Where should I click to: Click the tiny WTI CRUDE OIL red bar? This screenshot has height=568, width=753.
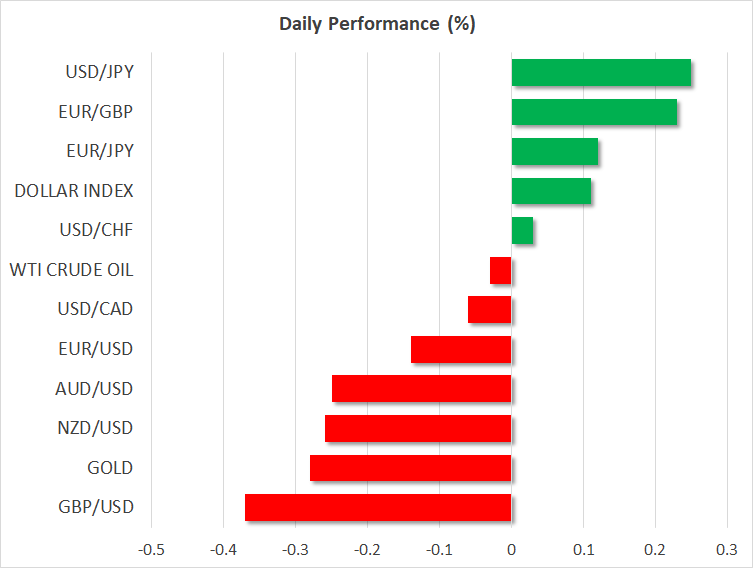(x=501, y=270)
